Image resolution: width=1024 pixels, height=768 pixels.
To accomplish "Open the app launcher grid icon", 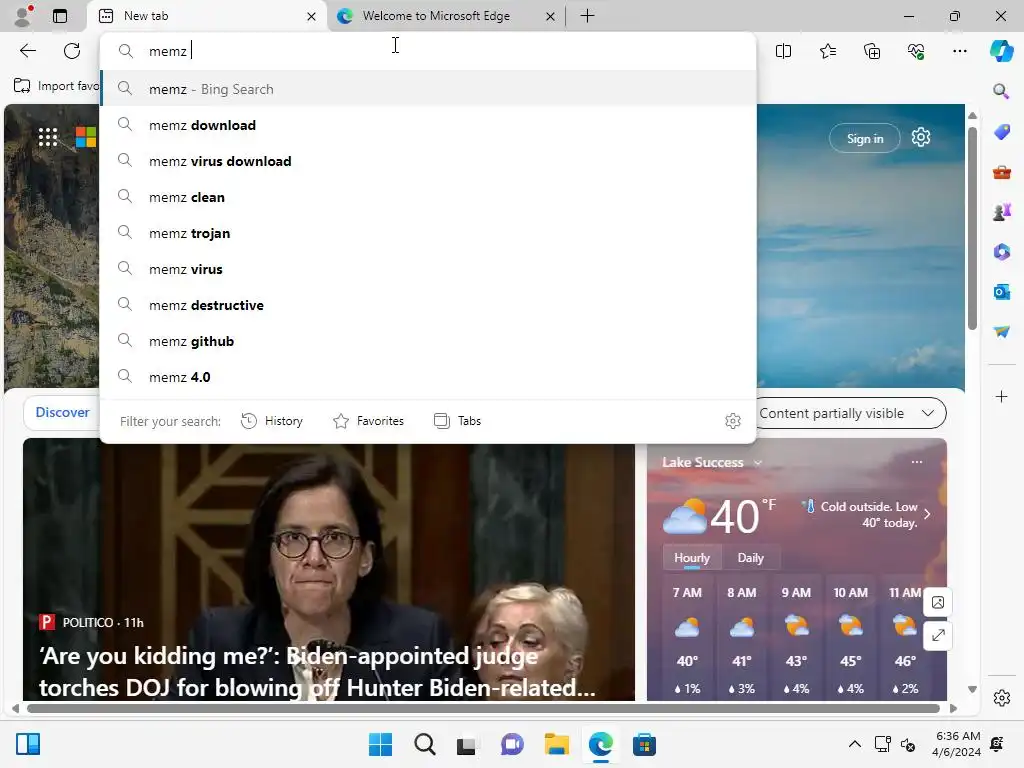I will (x=48, y=137).
